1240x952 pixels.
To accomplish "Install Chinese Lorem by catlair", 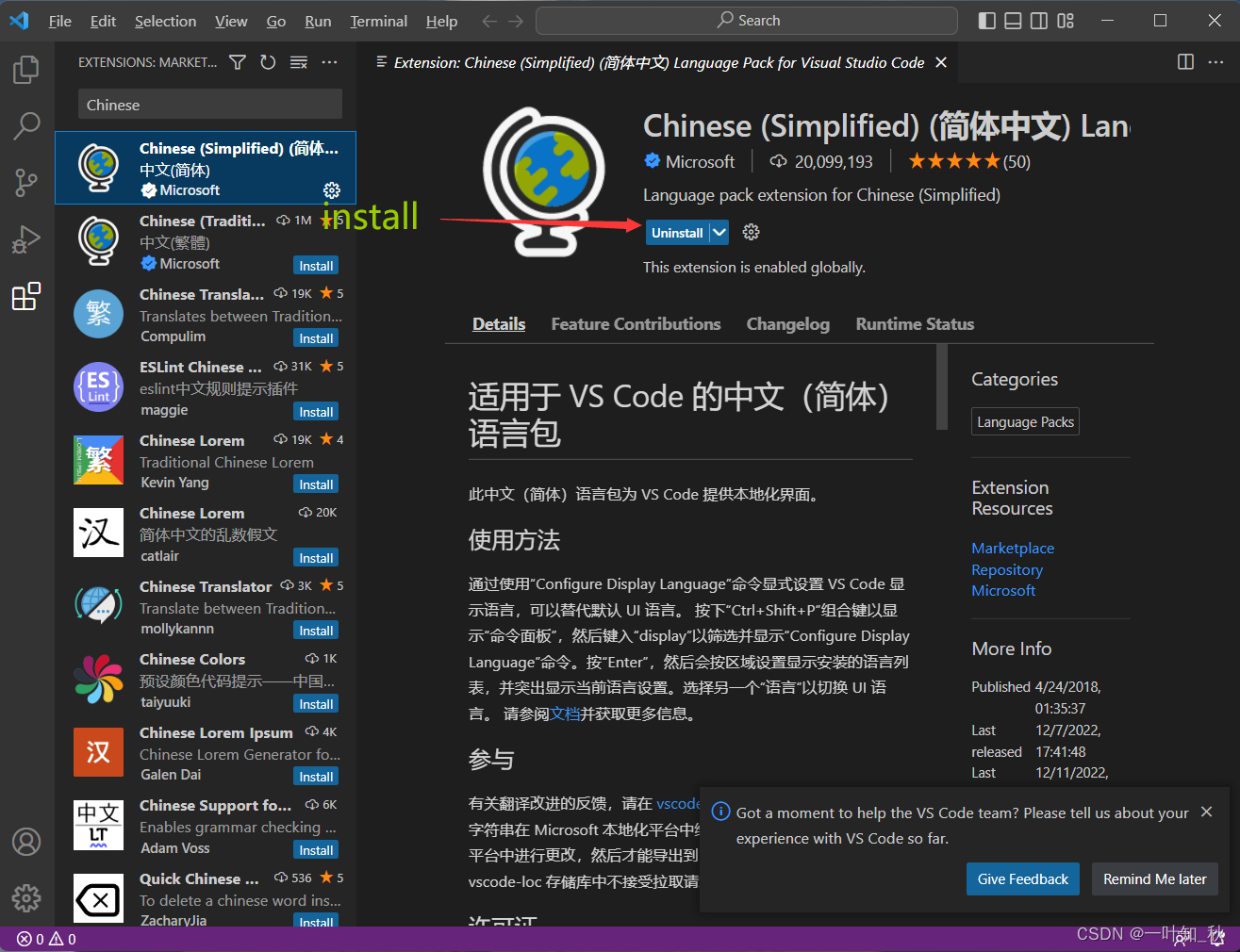I will (316, 558).
